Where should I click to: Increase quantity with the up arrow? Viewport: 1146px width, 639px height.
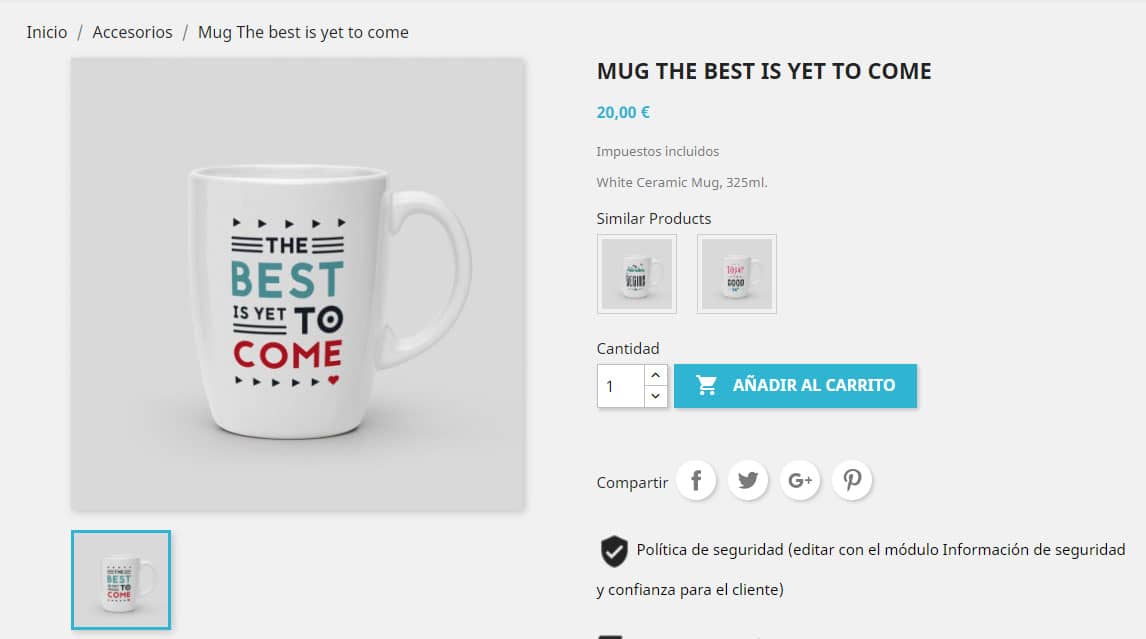coord(655,375)
